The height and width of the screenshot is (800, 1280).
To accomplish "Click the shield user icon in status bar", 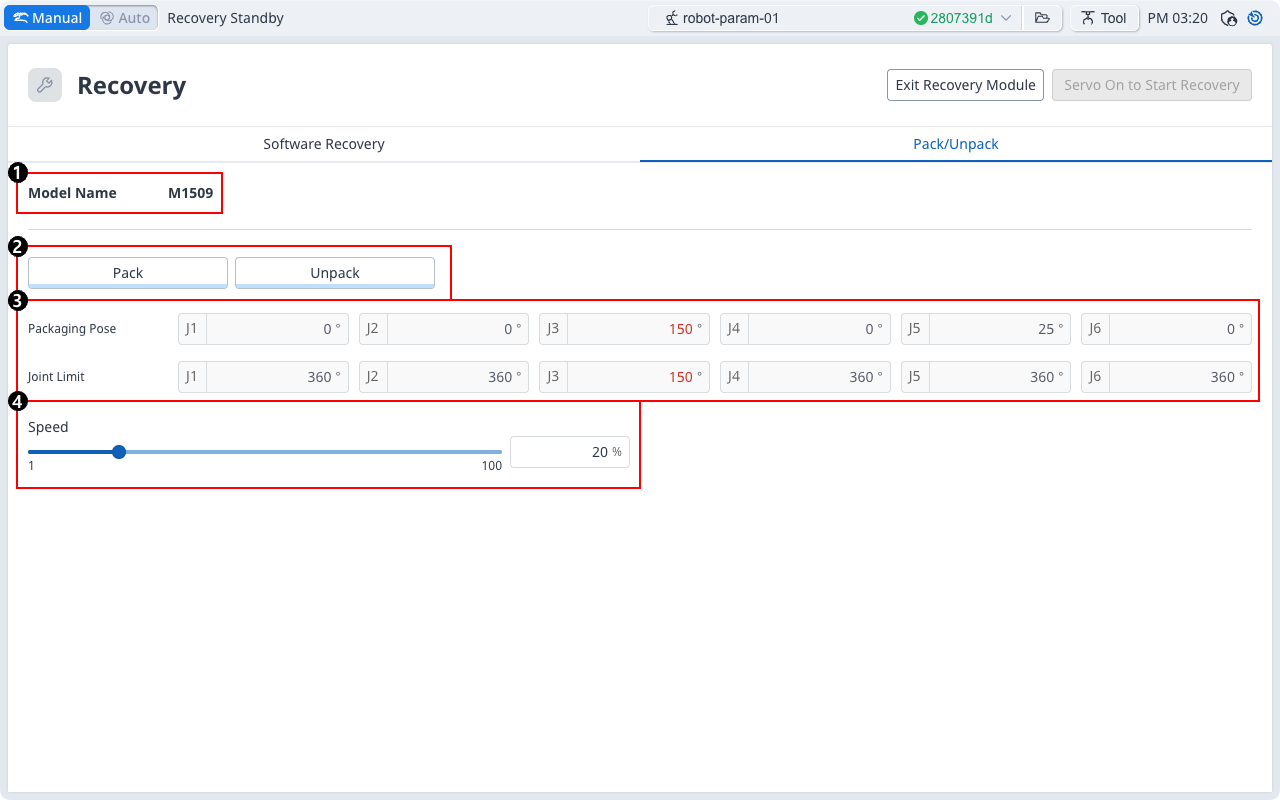I will tap(1230, 18).
